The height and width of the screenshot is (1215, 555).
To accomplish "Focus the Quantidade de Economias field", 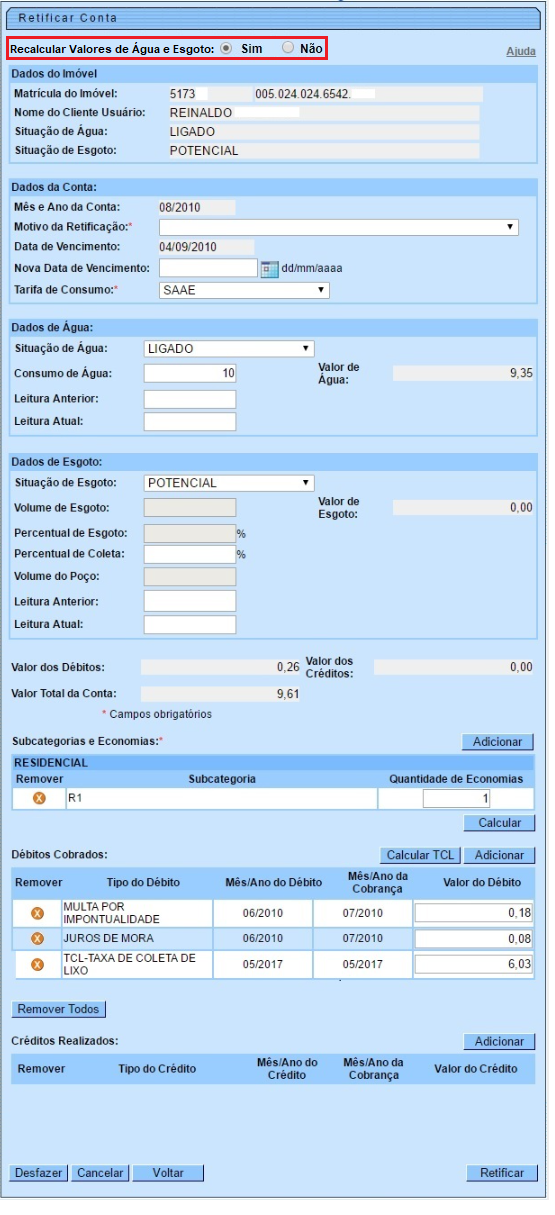I will 457,798.
